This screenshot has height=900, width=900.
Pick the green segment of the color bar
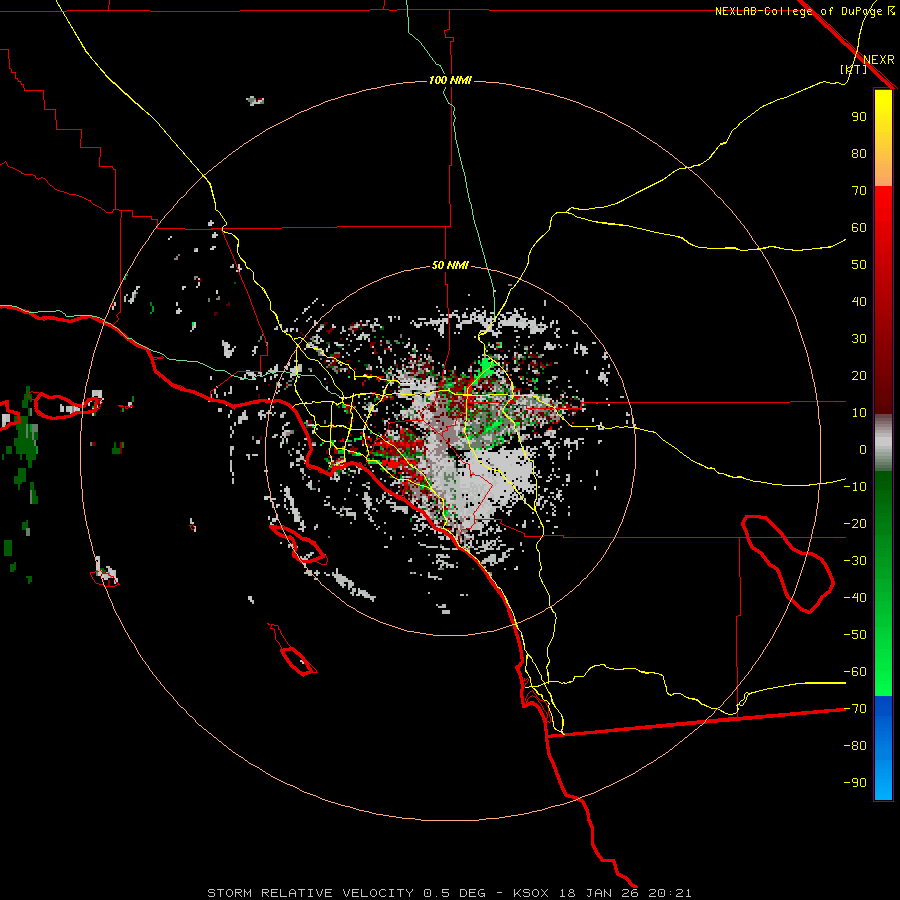[883, 583]
